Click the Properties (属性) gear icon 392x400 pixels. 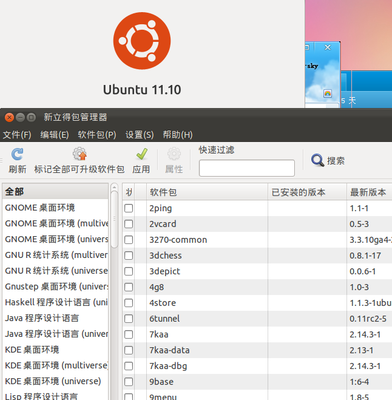point(174,154)
